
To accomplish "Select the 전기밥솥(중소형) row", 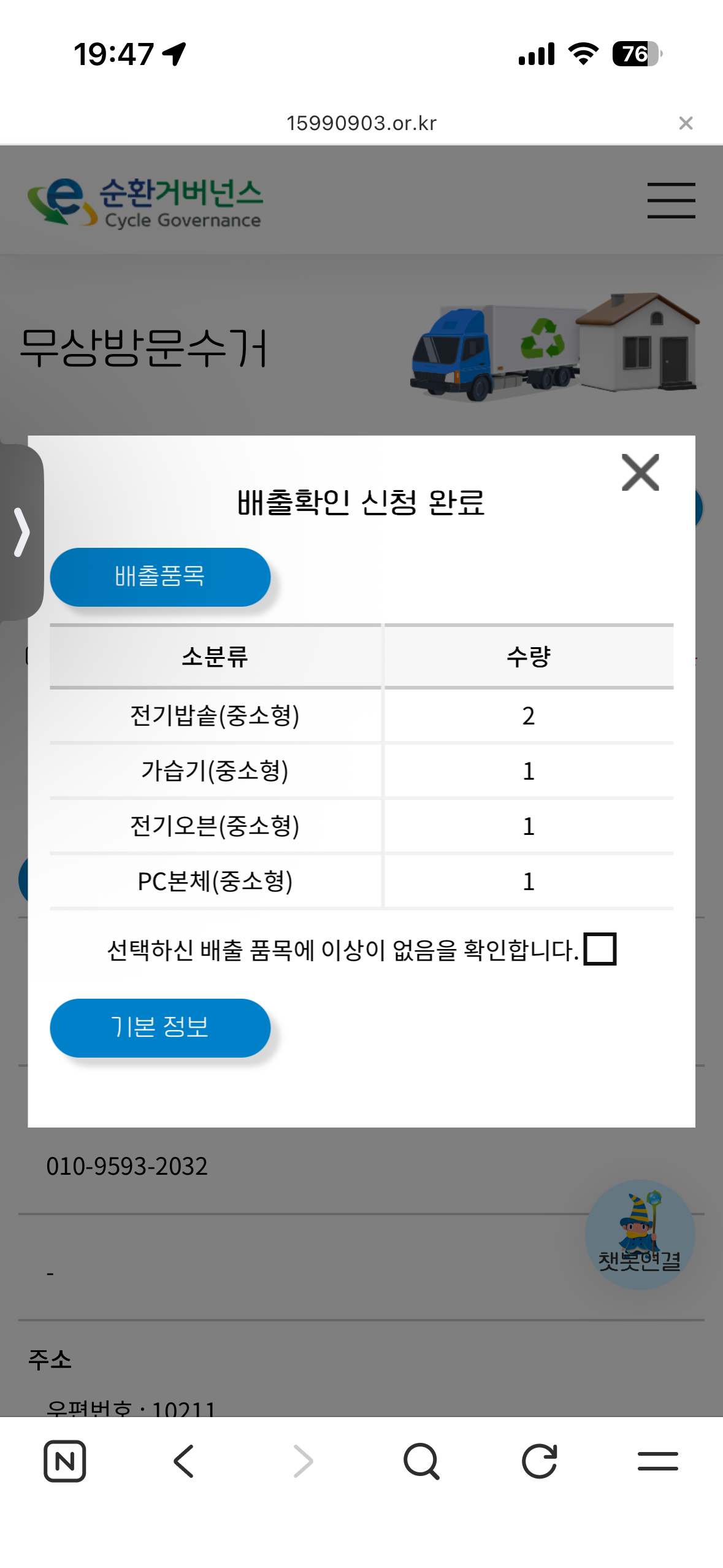I will click(x=215, y=715).
